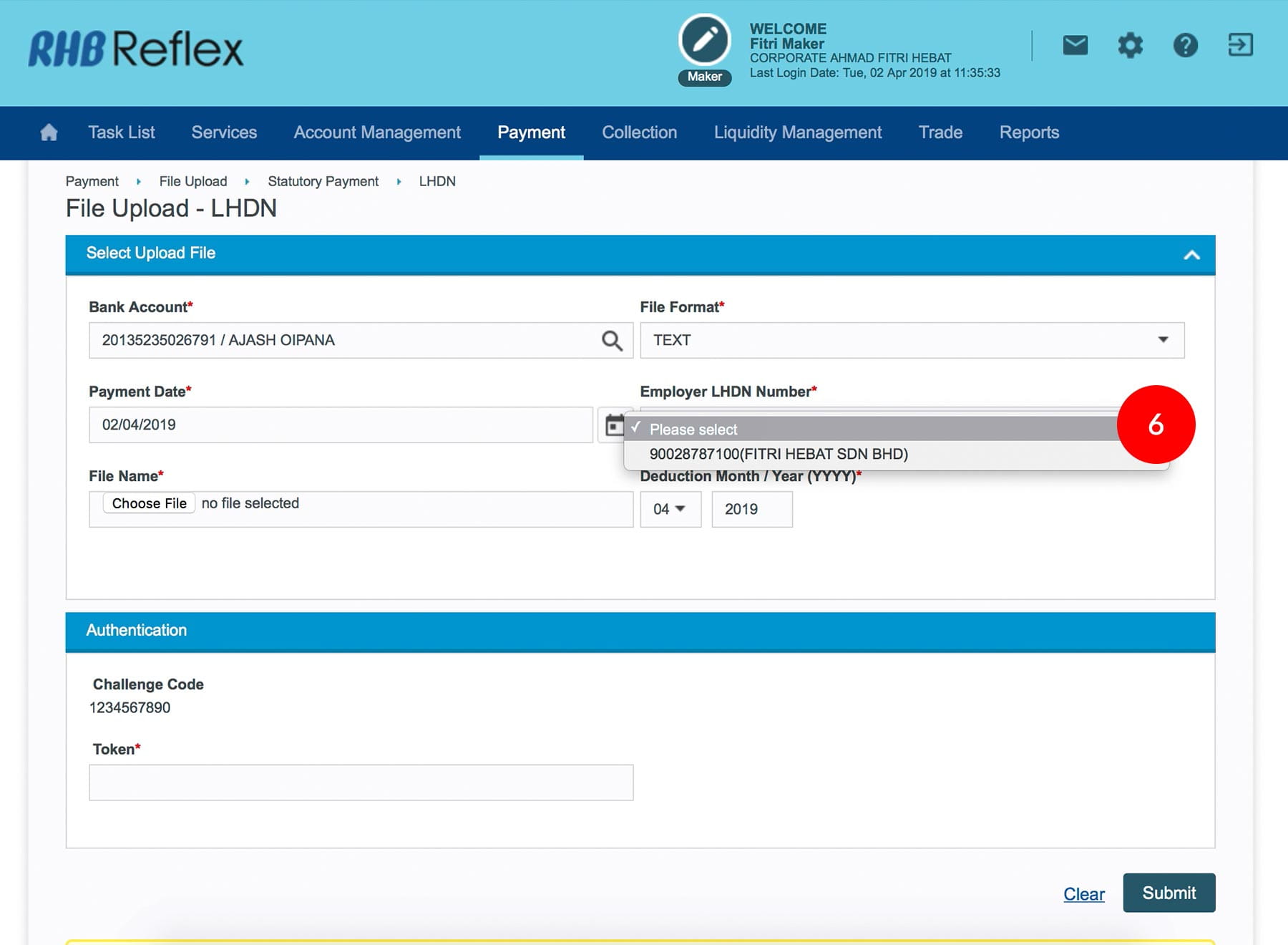This screenshot has width=1288, height=945.
Task: Log out using the exit icon
Action: 1240,45
